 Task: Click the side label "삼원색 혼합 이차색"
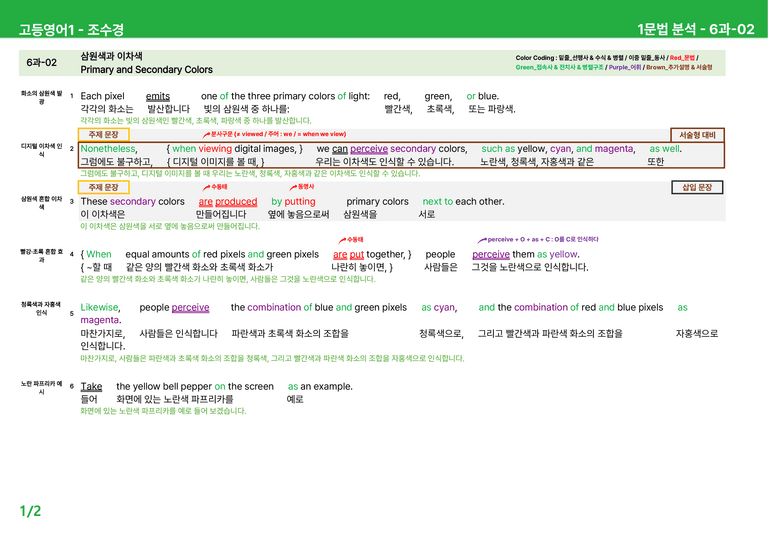tap(42, 203)
